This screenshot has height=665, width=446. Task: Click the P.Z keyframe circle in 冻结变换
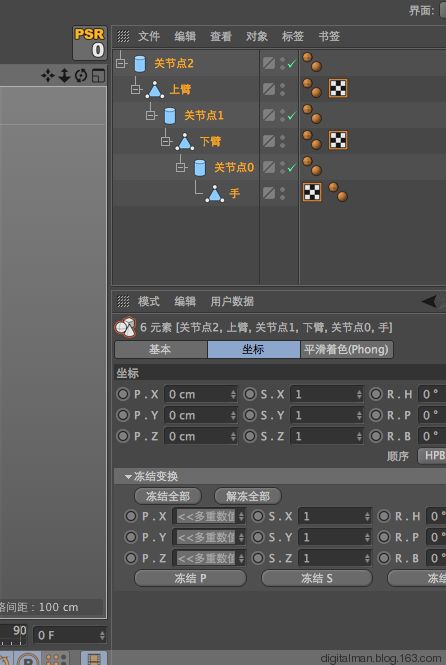click(131, 558)
